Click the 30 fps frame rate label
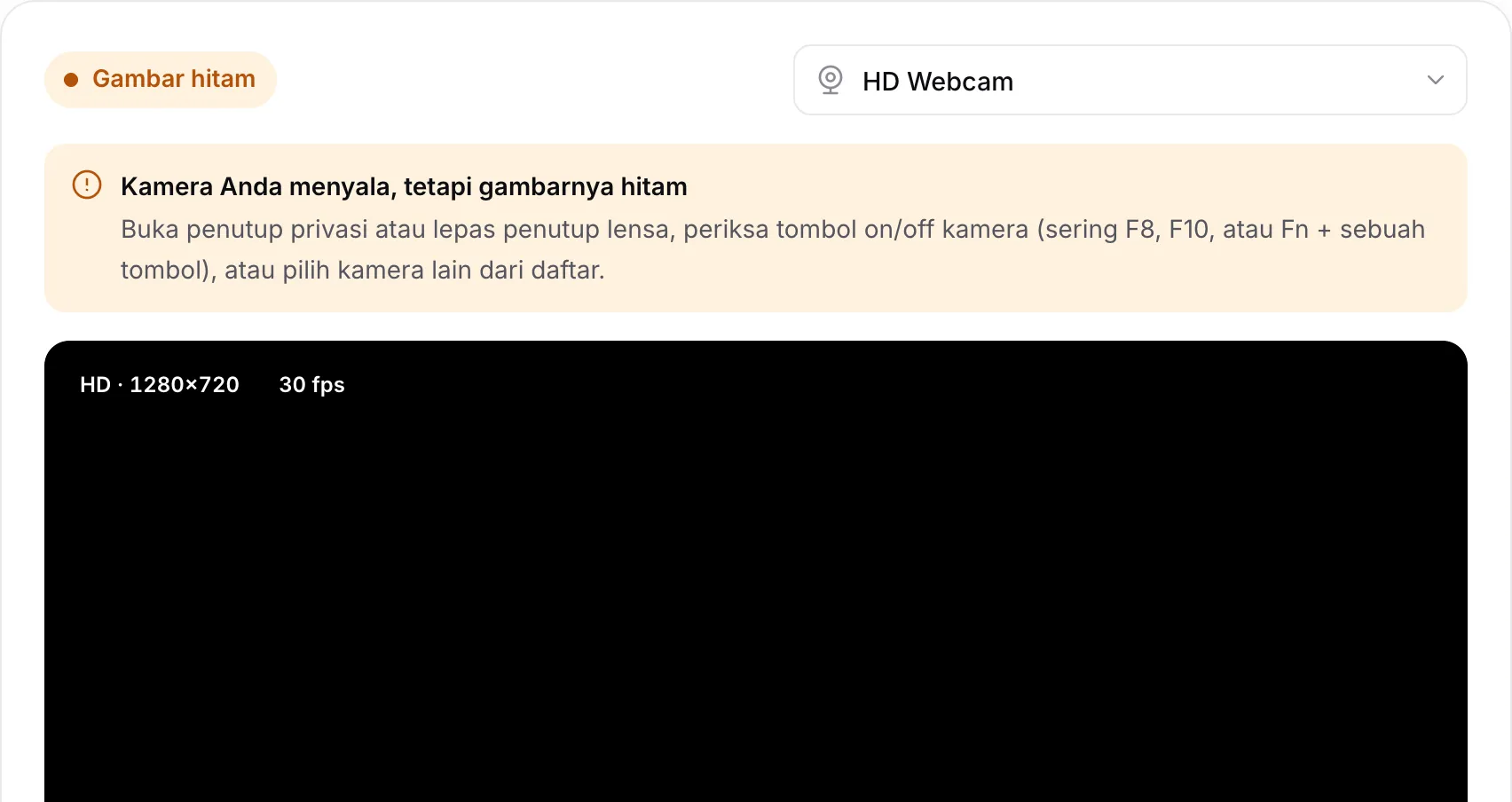1512x802 pixels. pos(311,384)
